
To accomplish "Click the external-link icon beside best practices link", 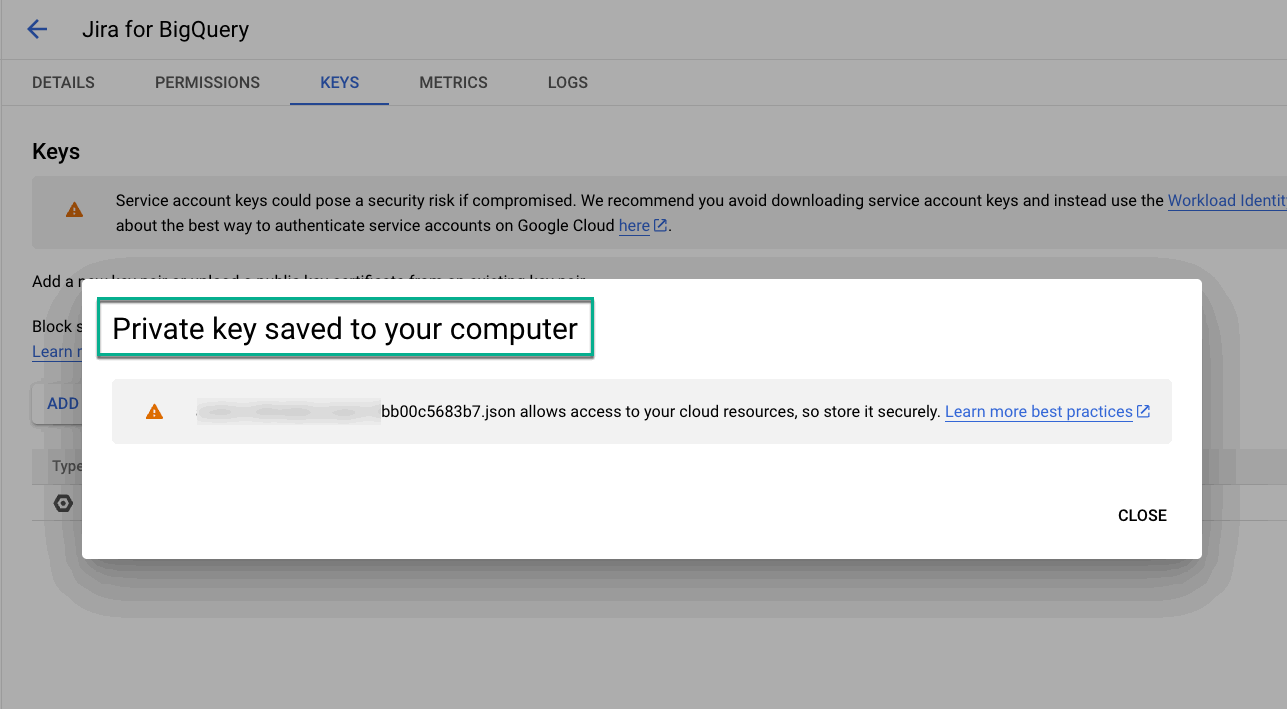I will [1143, 410].
